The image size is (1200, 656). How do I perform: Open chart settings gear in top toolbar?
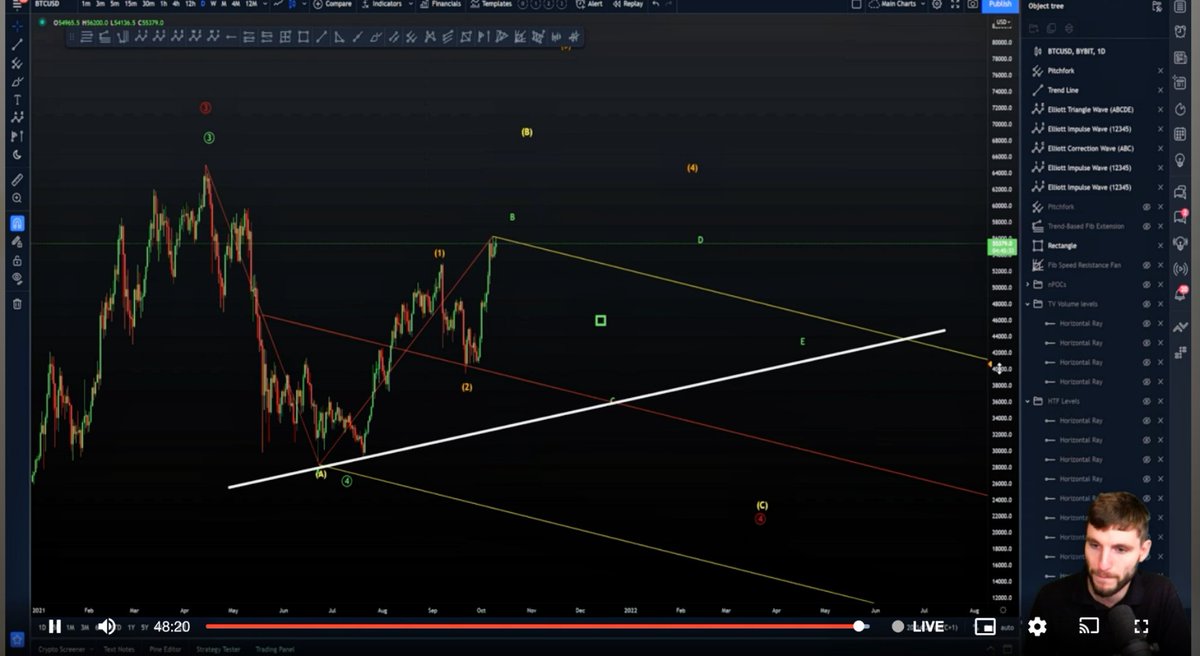[937, 4]
